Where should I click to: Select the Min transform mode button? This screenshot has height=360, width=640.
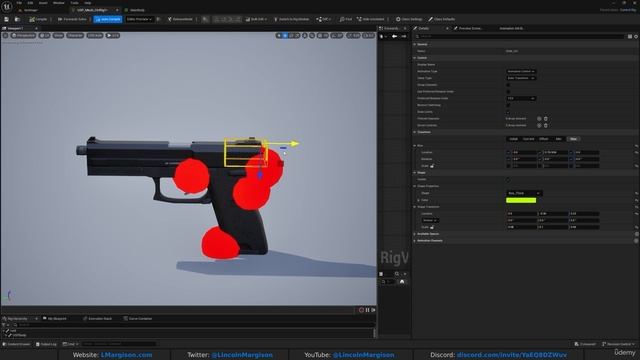pos(559,139)
